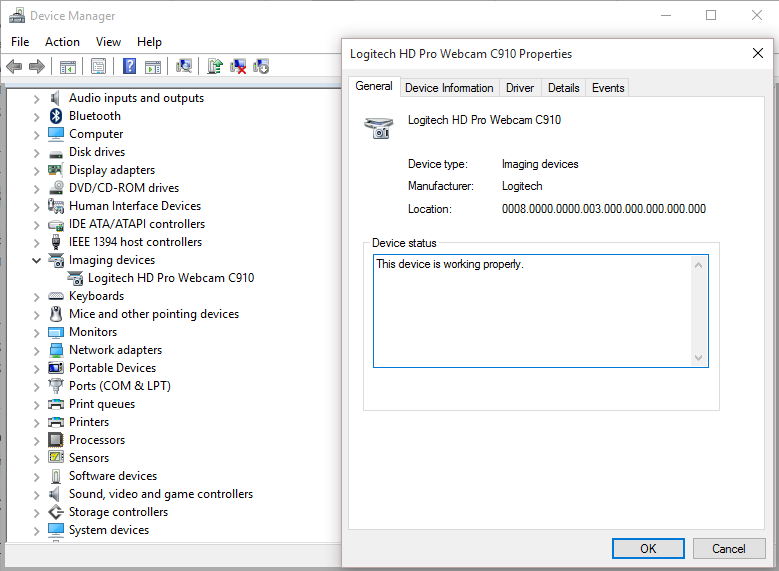Open the Help menu

[149, 42]
